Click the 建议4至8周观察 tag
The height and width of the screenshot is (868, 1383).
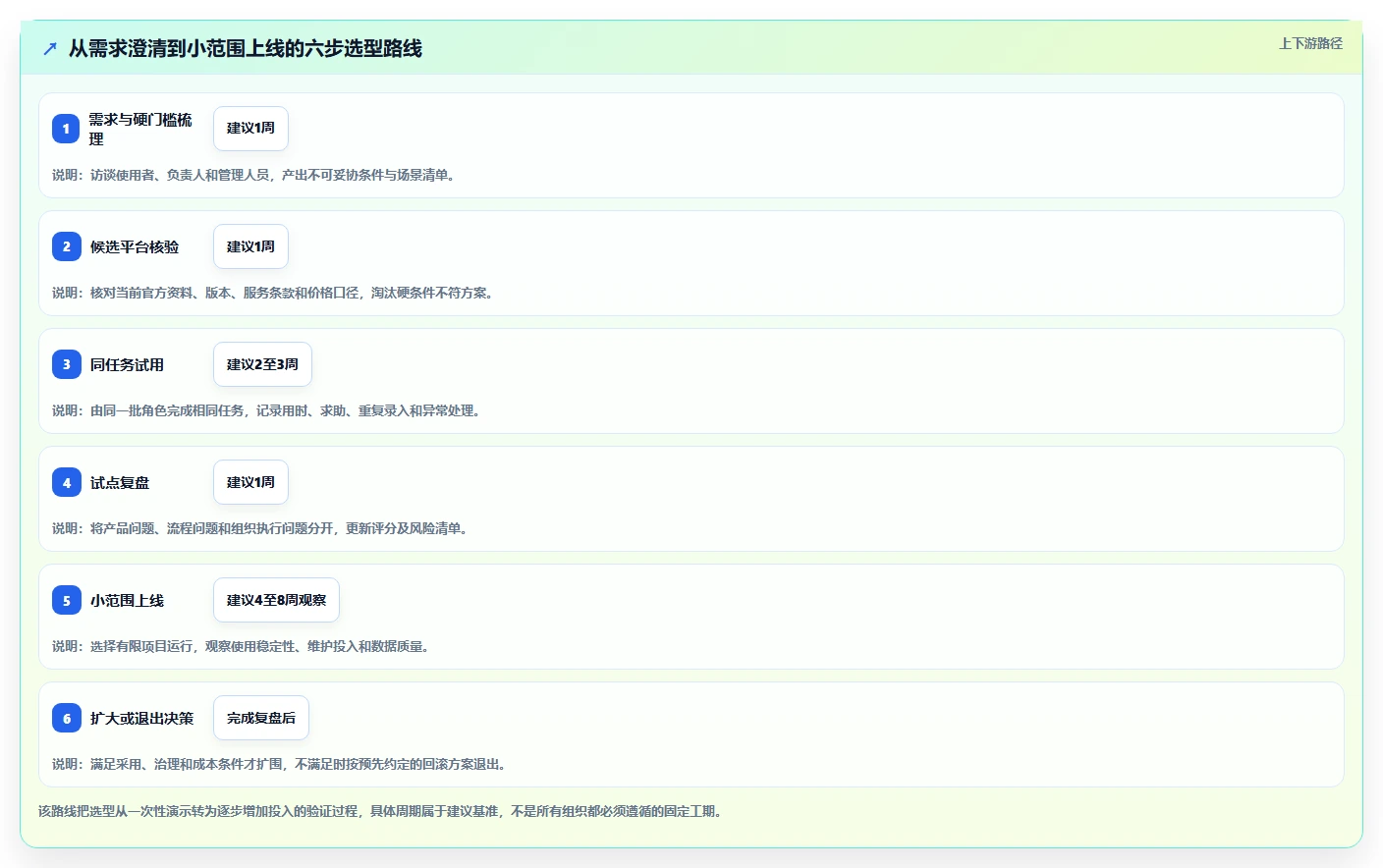tap(276, 600)
